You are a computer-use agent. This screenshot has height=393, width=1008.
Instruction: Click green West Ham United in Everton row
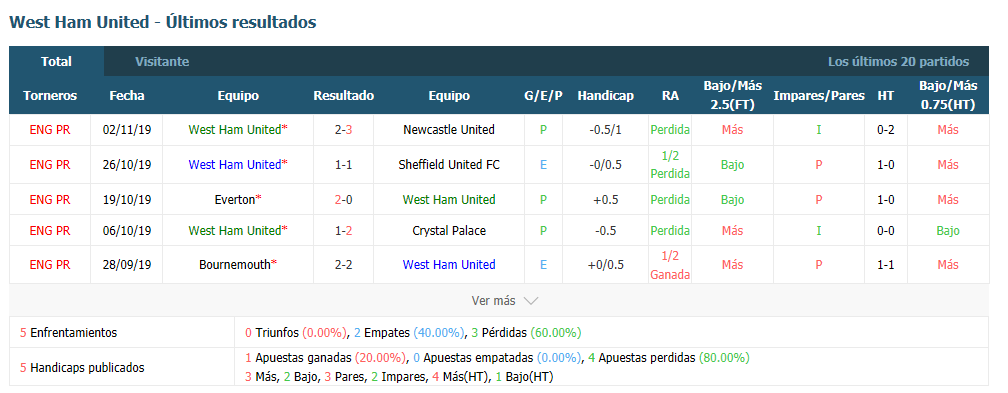449,199
